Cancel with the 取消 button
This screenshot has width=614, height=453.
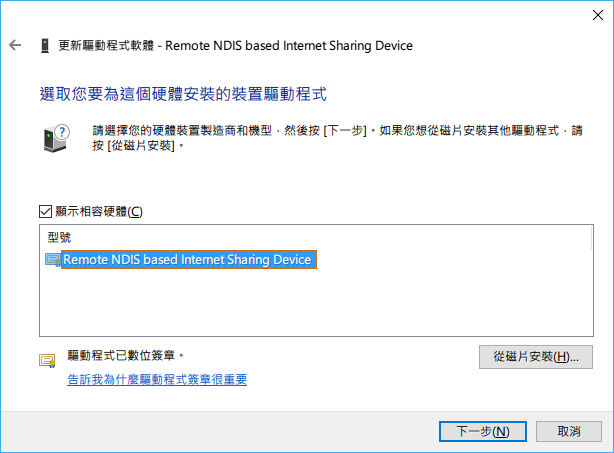coord(569,431)
